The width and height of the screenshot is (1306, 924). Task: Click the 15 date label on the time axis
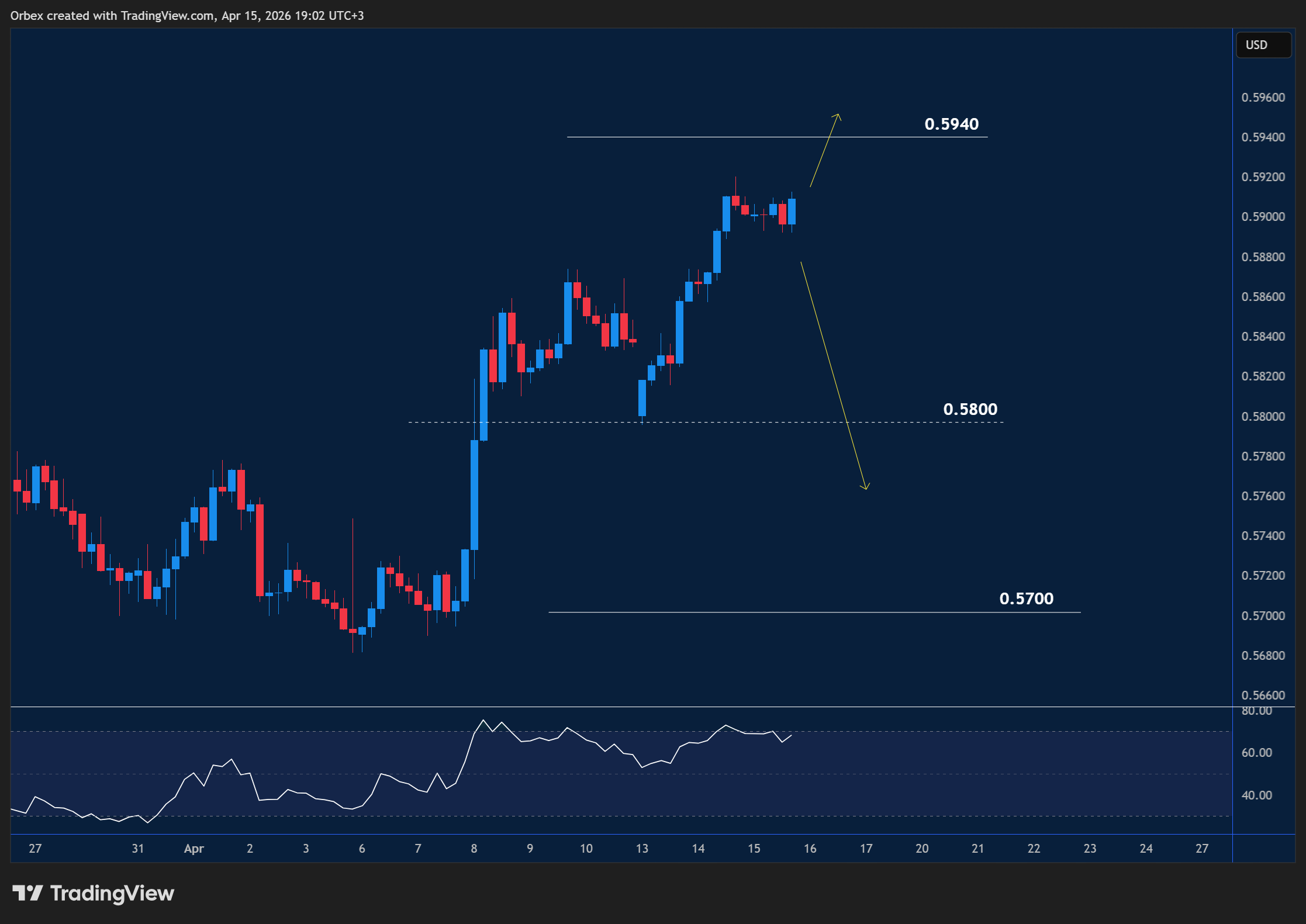(754, 849)
